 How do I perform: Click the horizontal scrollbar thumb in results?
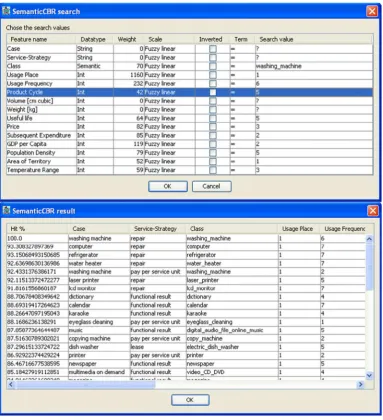point(85,384)
